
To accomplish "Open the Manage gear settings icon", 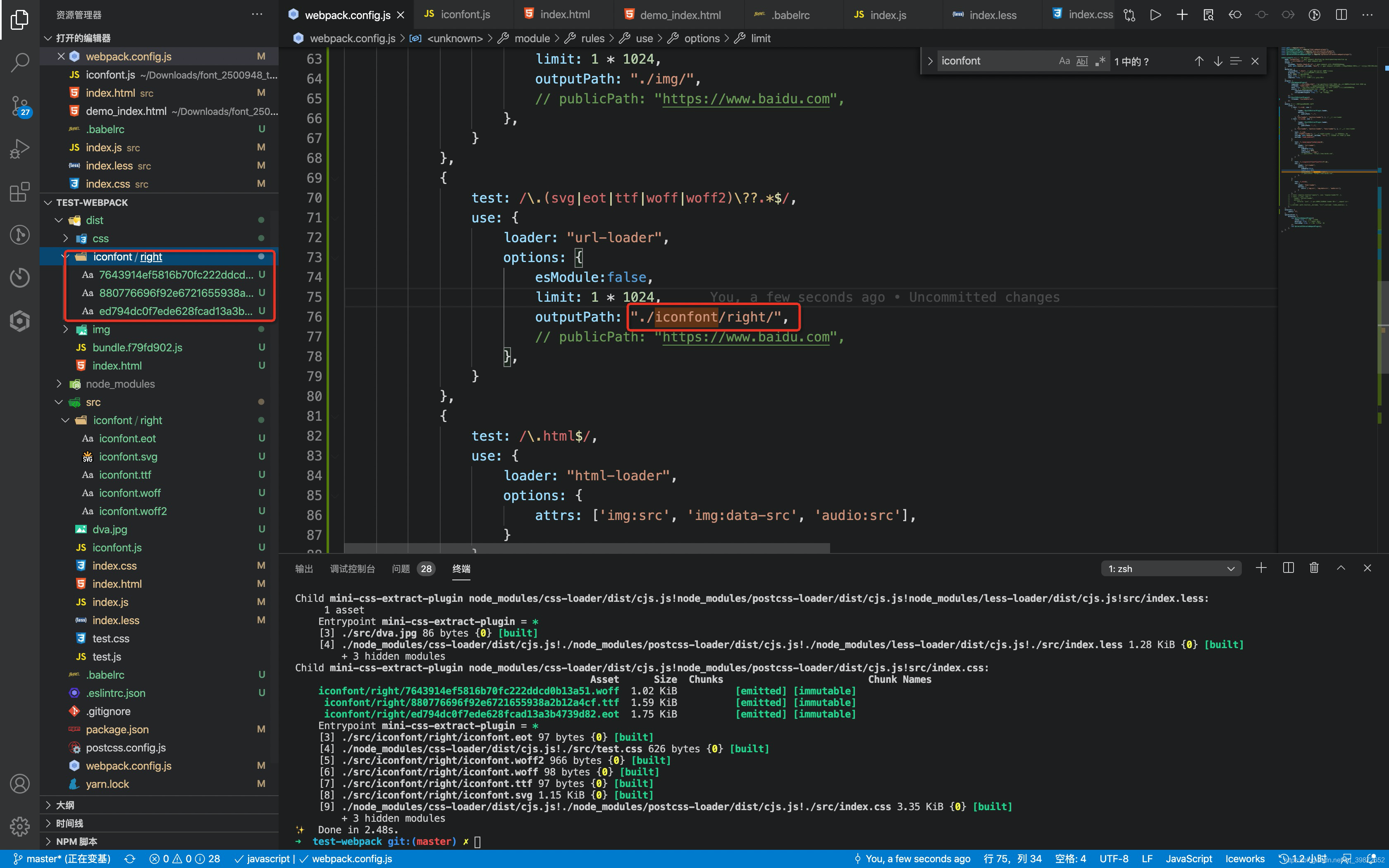I will (x=19, y=827).
